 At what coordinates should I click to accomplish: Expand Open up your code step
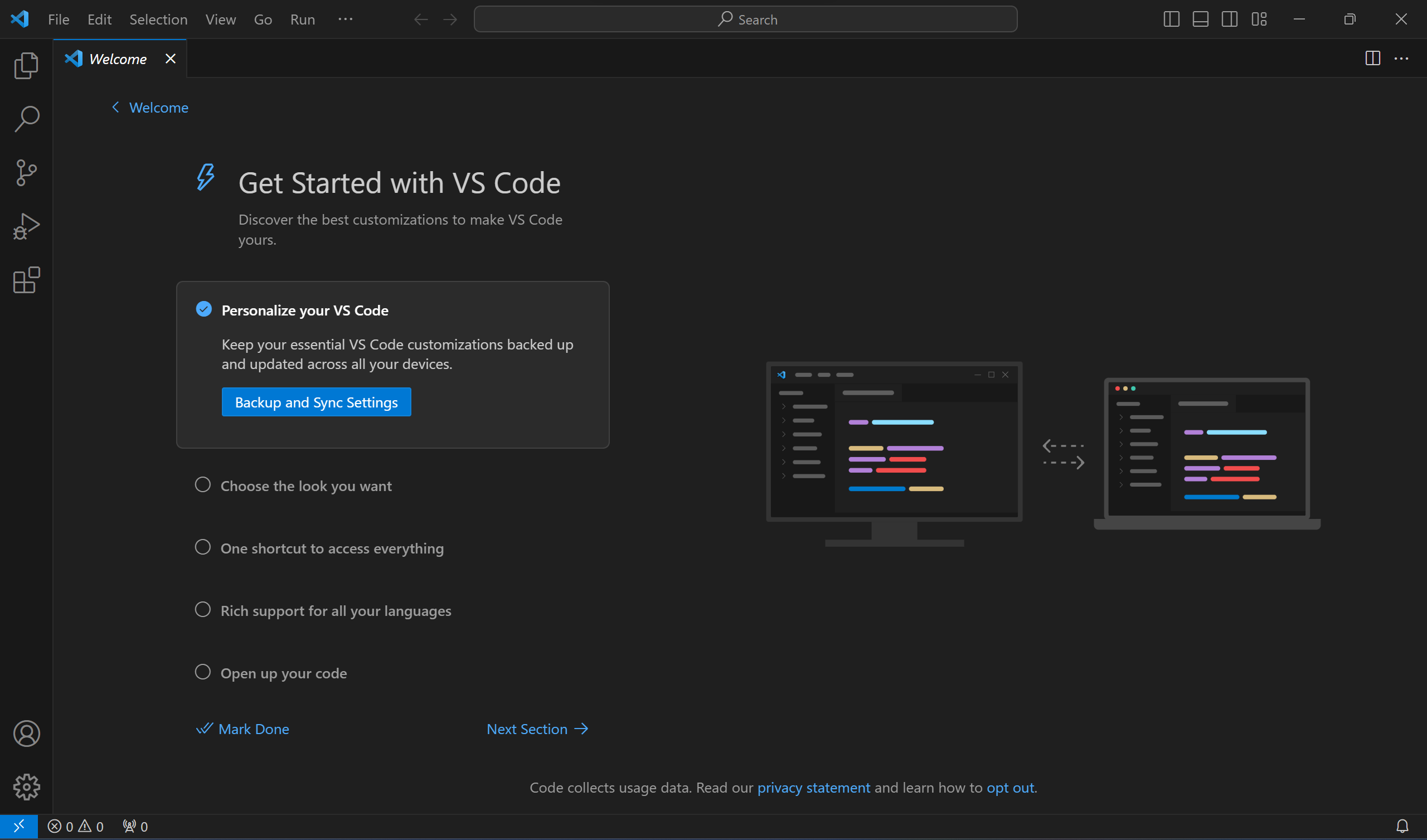284,673
